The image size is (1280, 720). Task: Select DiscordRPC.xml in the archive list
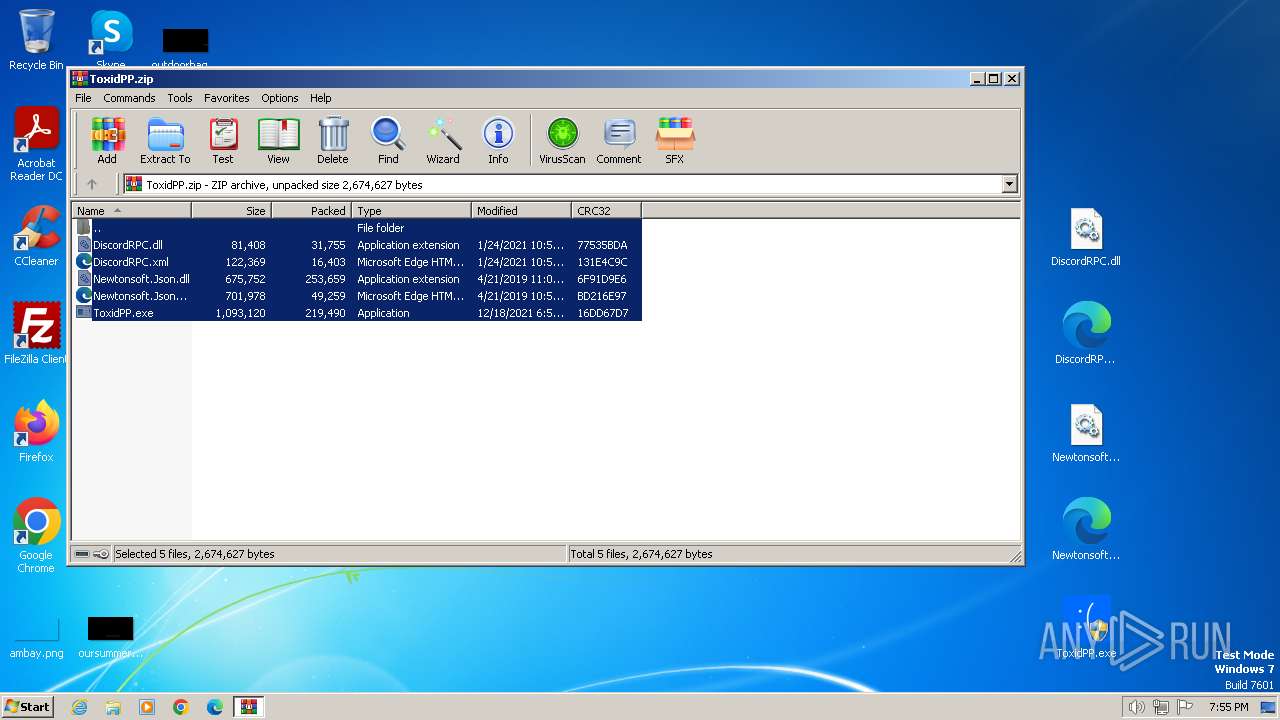point(357,262)
